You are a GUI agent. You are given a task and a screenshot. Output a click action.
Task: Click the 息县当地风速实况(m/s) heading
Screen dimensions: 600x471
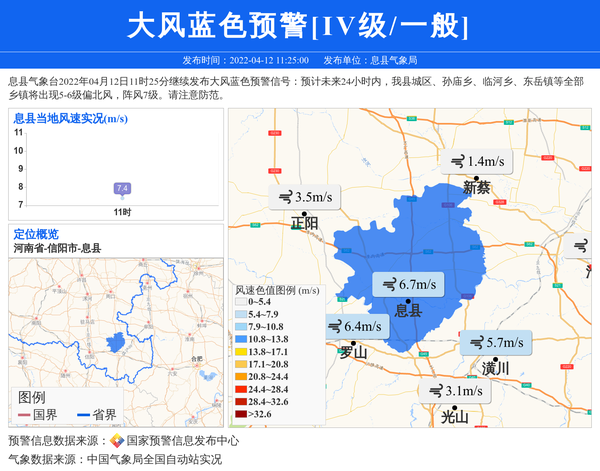pyautogui.click(x=71, y=119)
